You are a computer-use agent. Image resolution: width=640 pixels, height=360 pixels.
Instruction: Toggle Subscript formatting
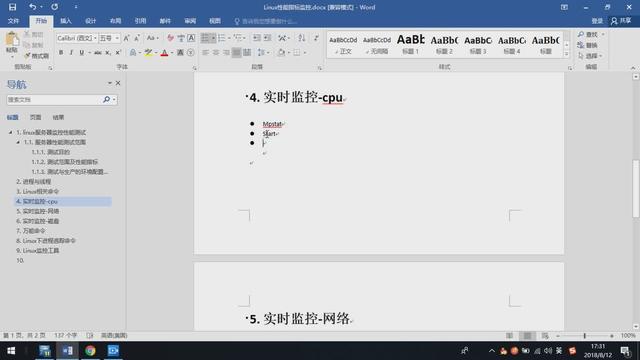pyautogui.click(x=108, y=52)
